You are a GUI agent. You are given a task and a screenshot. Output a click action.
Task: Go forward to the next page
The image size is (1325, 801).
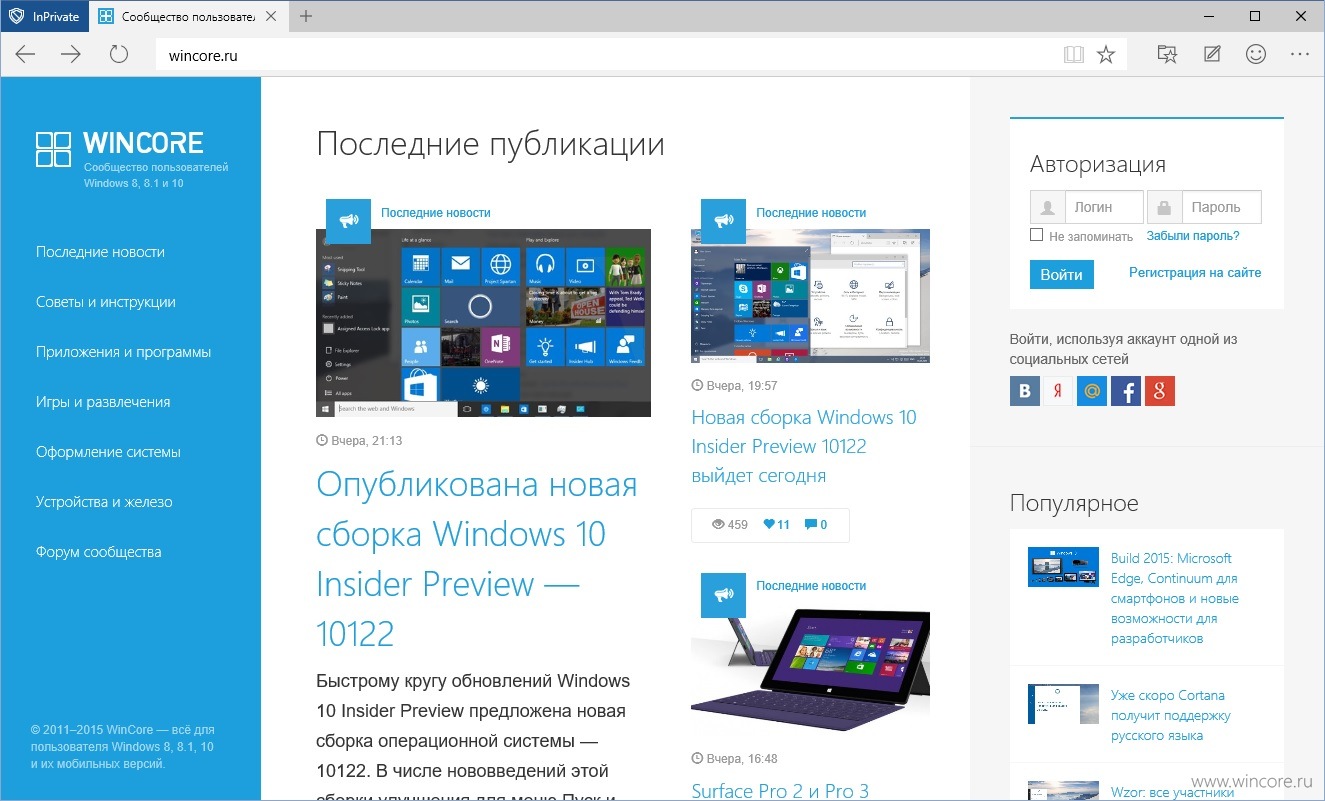click(x=71, y=54)
